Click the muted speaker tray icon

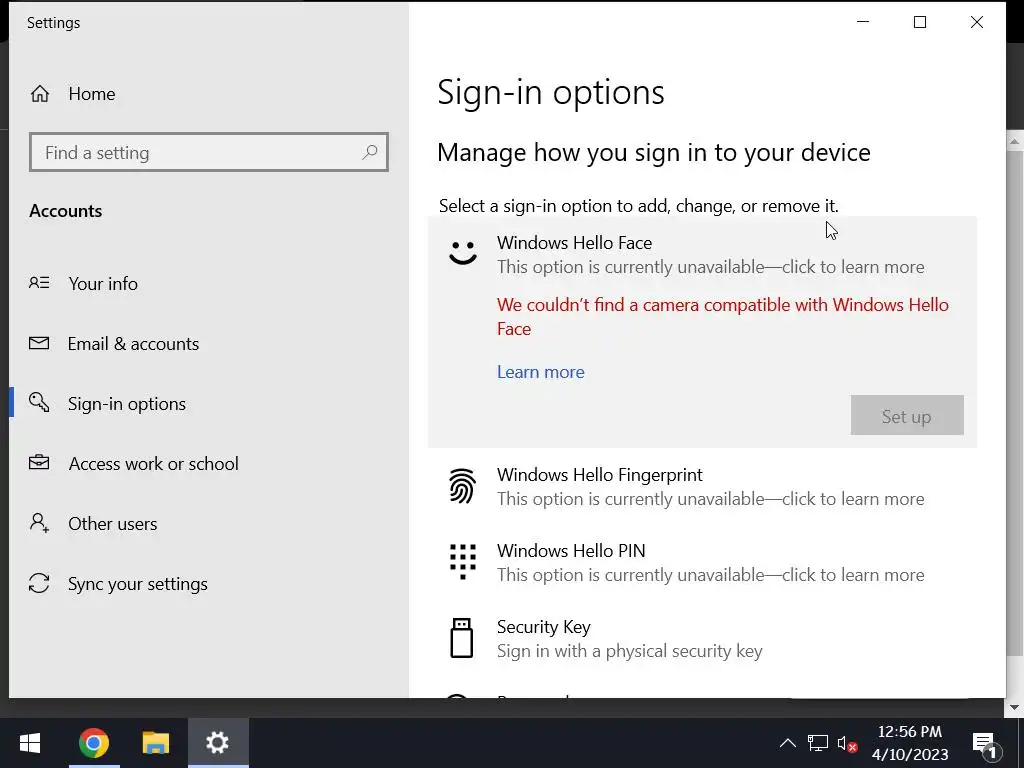(x=847, y=744)
